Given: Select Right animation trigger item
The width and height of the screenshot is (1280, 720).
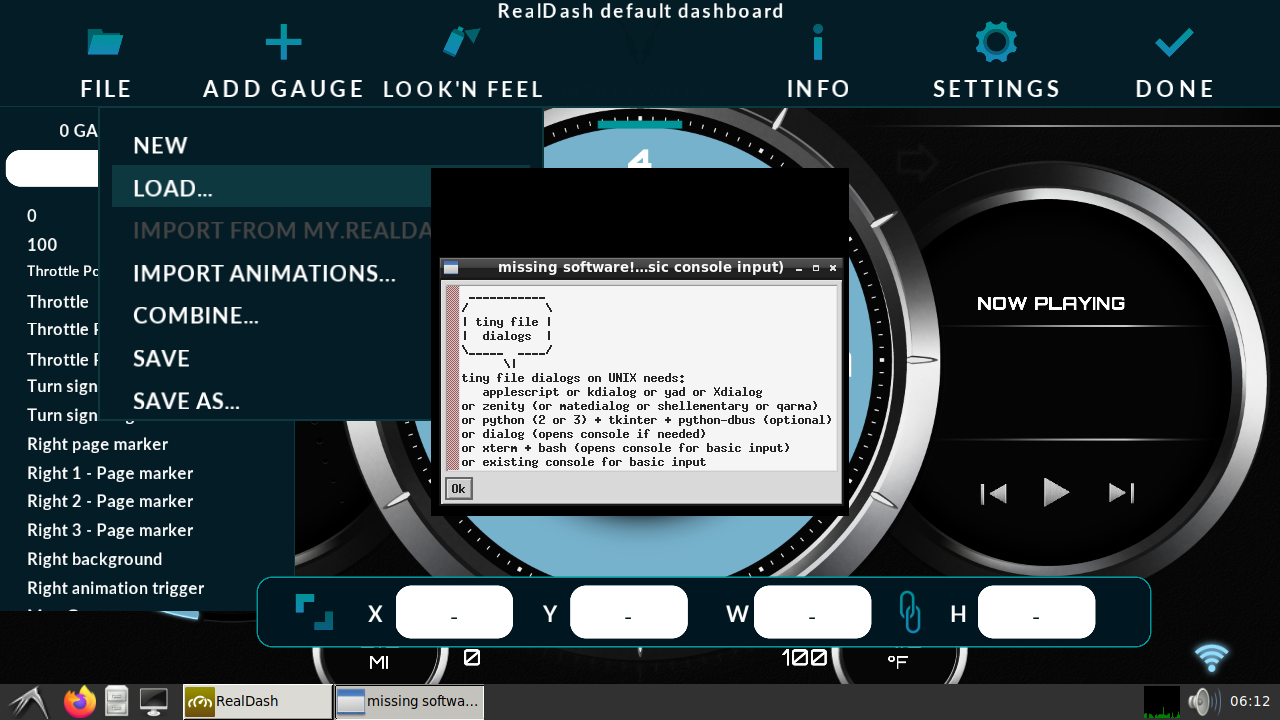Looking at the screenshot, I should coord(115,588).
